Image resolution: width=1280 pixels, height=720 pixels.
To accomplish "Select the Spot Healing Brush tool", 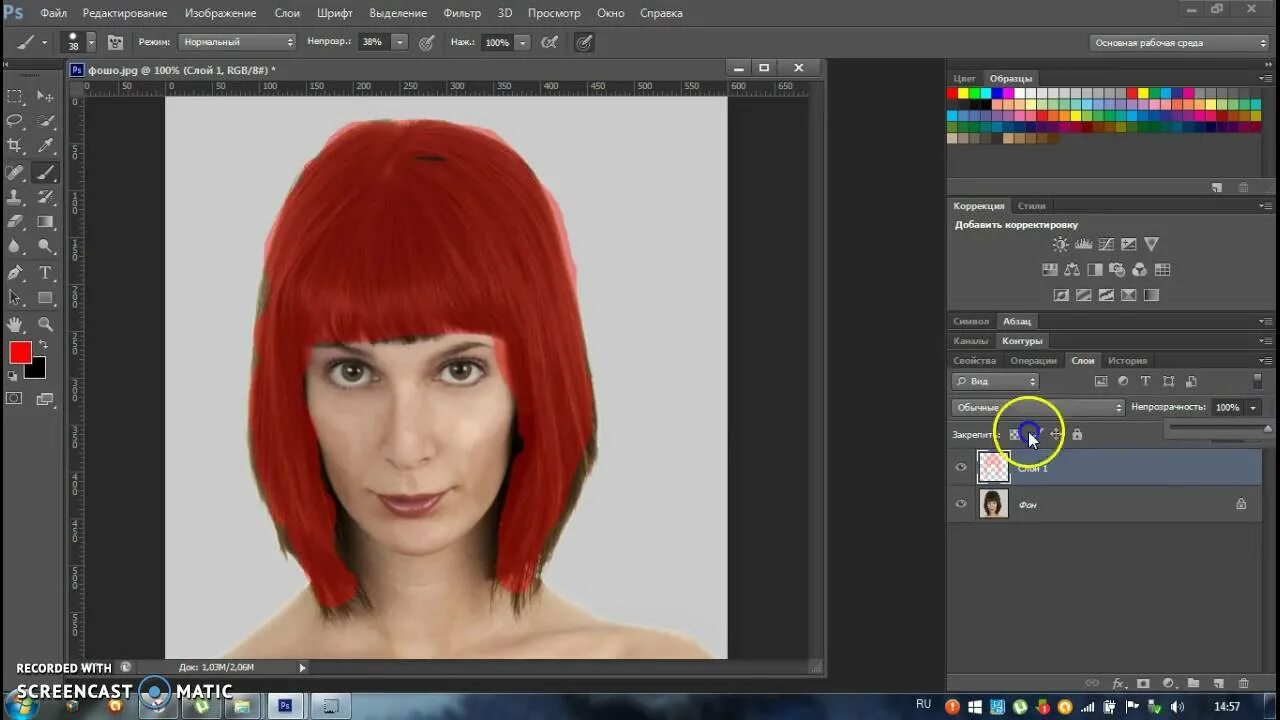I will [x=15, y=172].
